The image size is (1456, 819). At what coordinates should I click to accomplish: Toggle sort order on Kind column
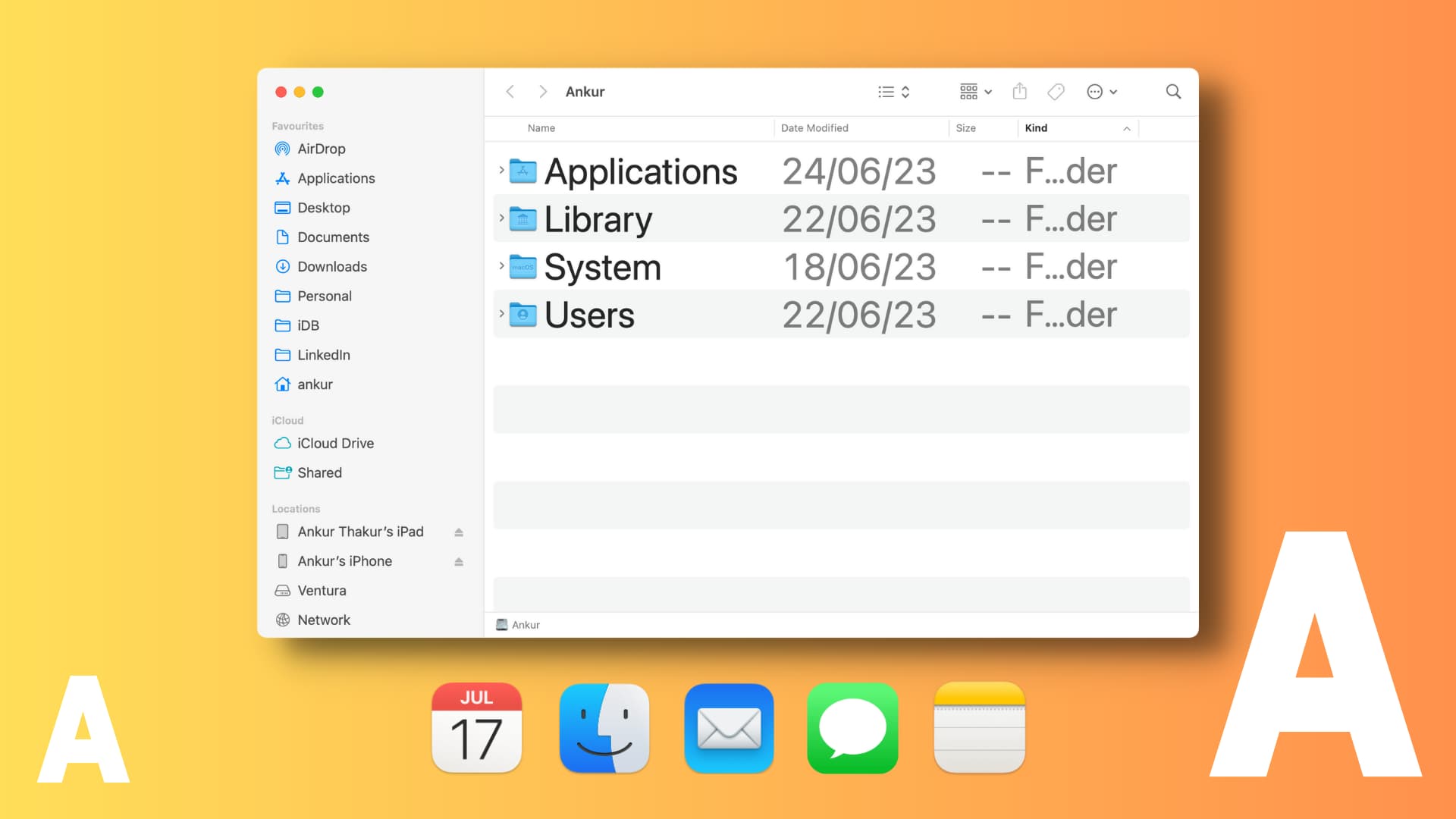pos(1078,128)
